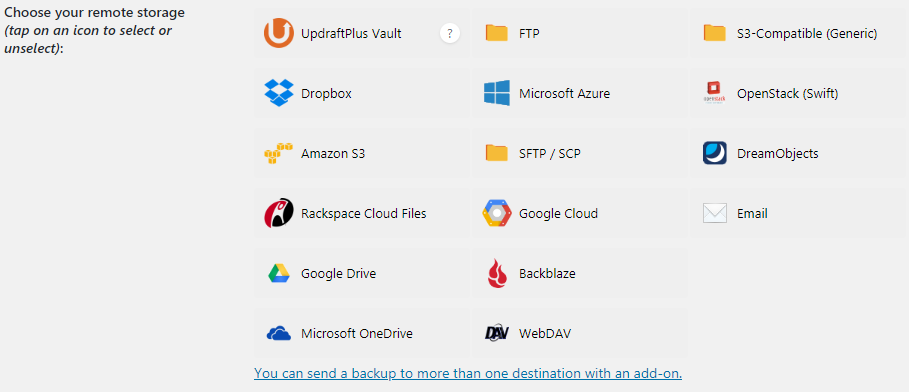The width and height of the screenshot is (909, 392).
Task: Click the Google Drive triangle icon
Action: [279, 273]
